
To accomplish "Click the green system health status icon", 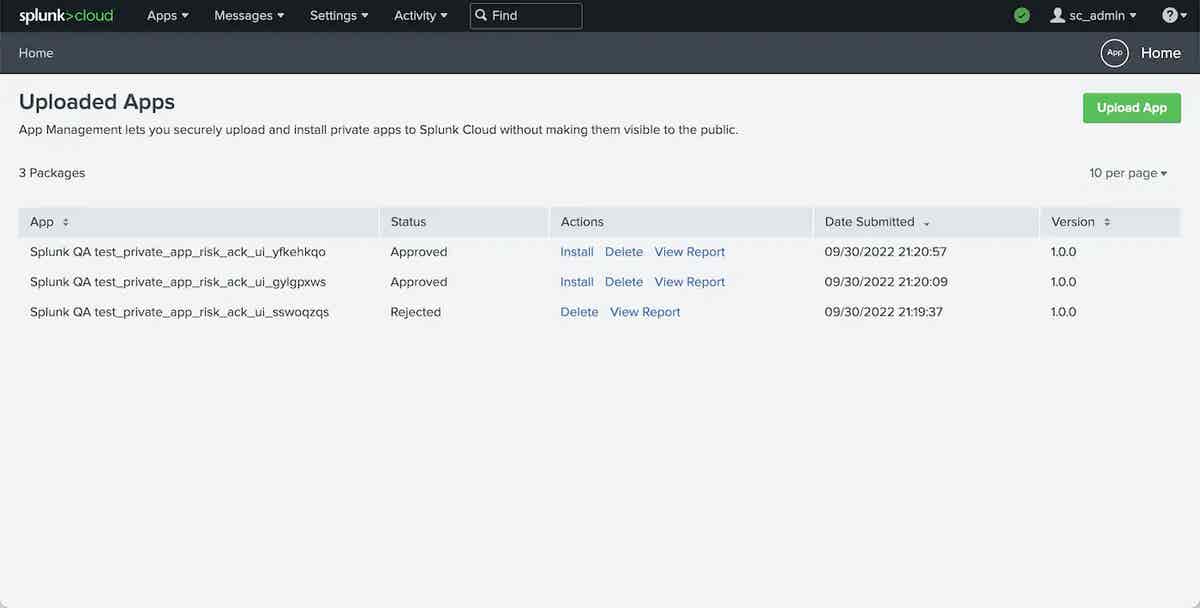I will (x=1021, y=15).
